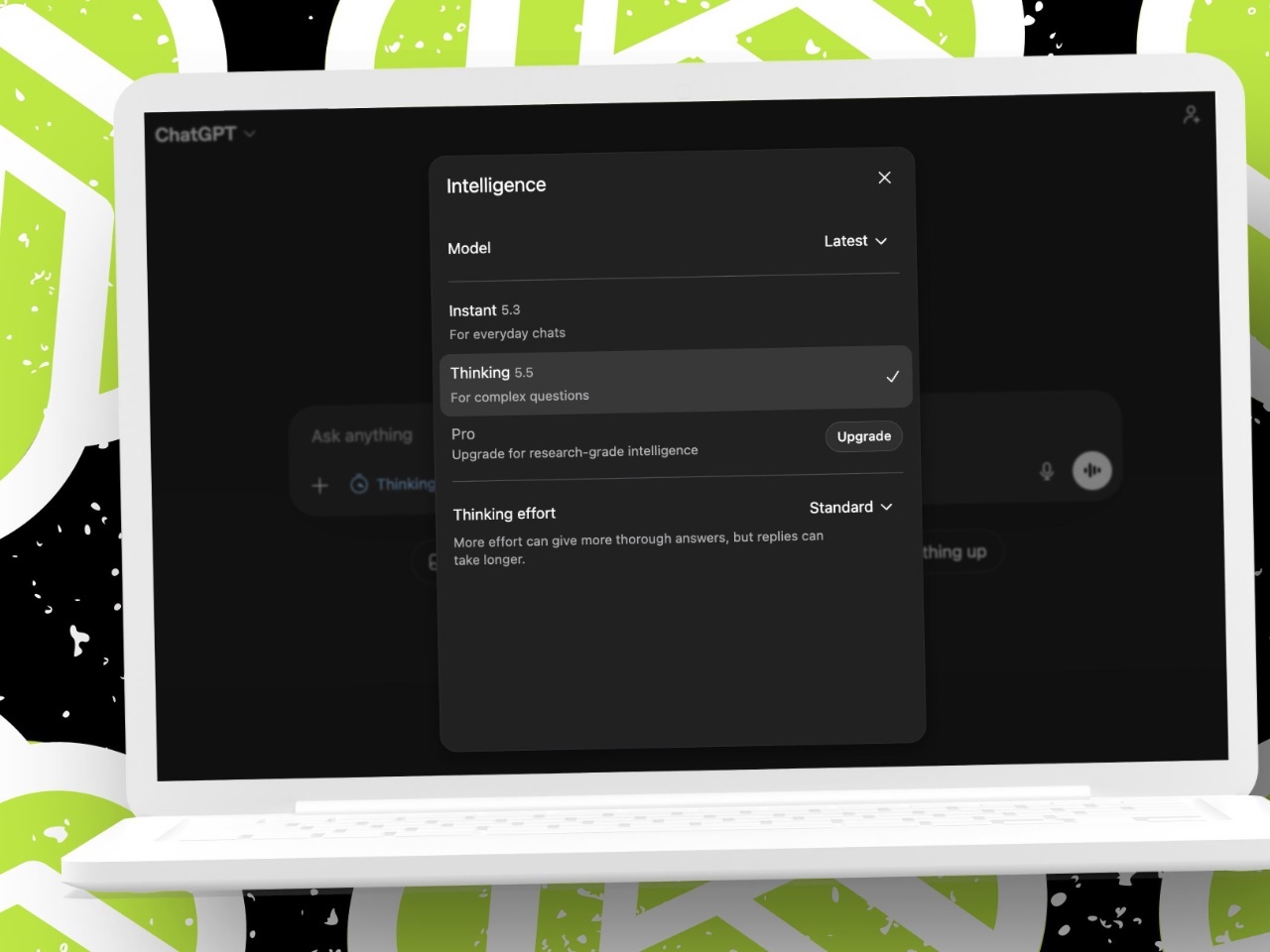1270x952 pixels.
Task: Click the Upgrade button for Pro
Action: [864, 436]
